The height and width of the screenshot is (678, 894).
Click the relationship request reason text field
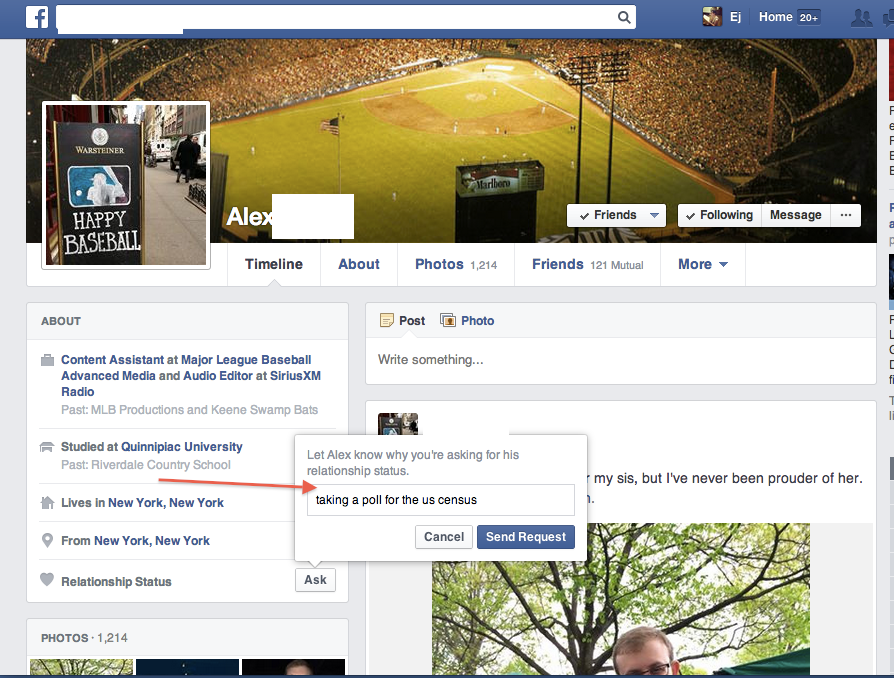441,500
